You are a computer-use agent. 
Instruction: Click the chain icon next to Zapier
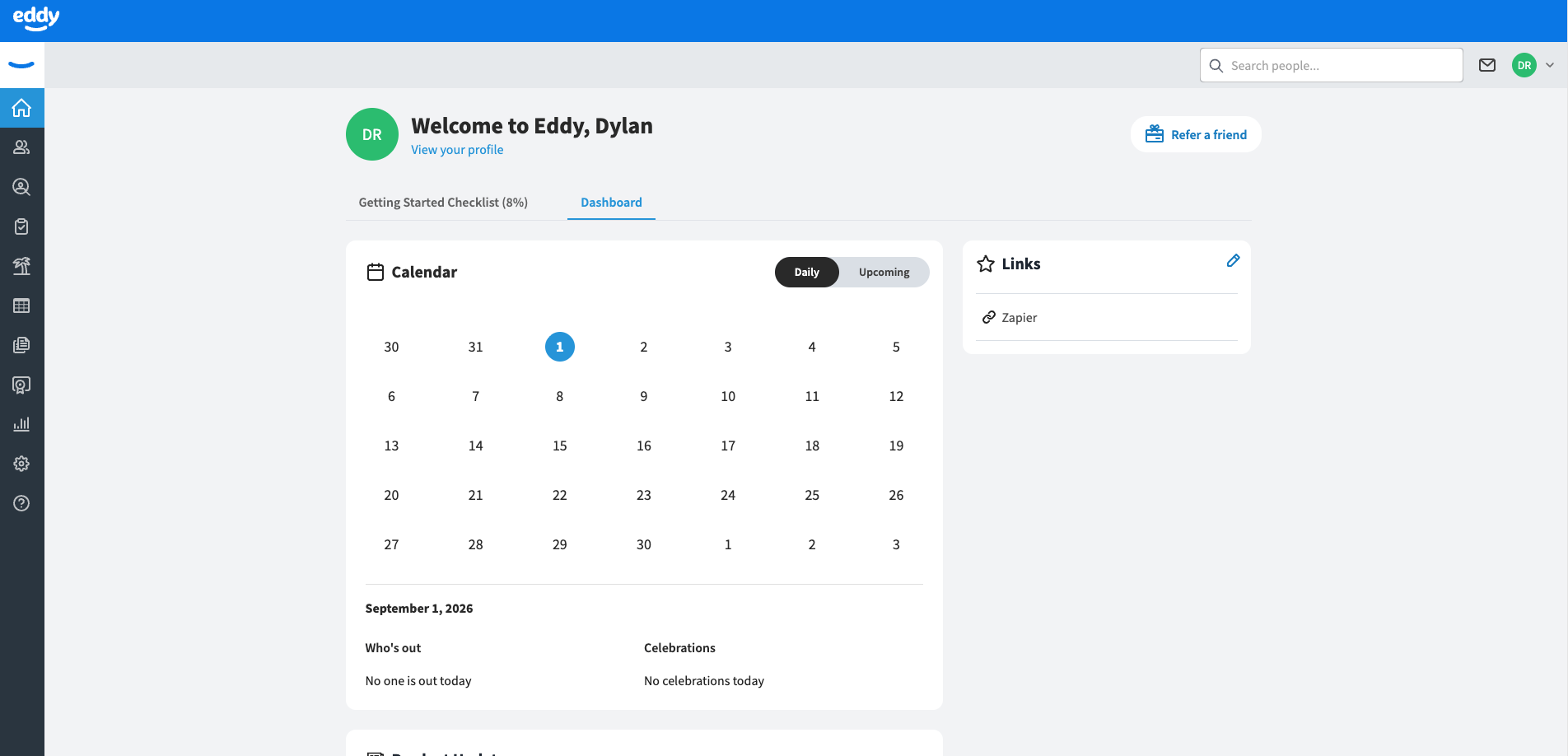click(x=989, y=317)
